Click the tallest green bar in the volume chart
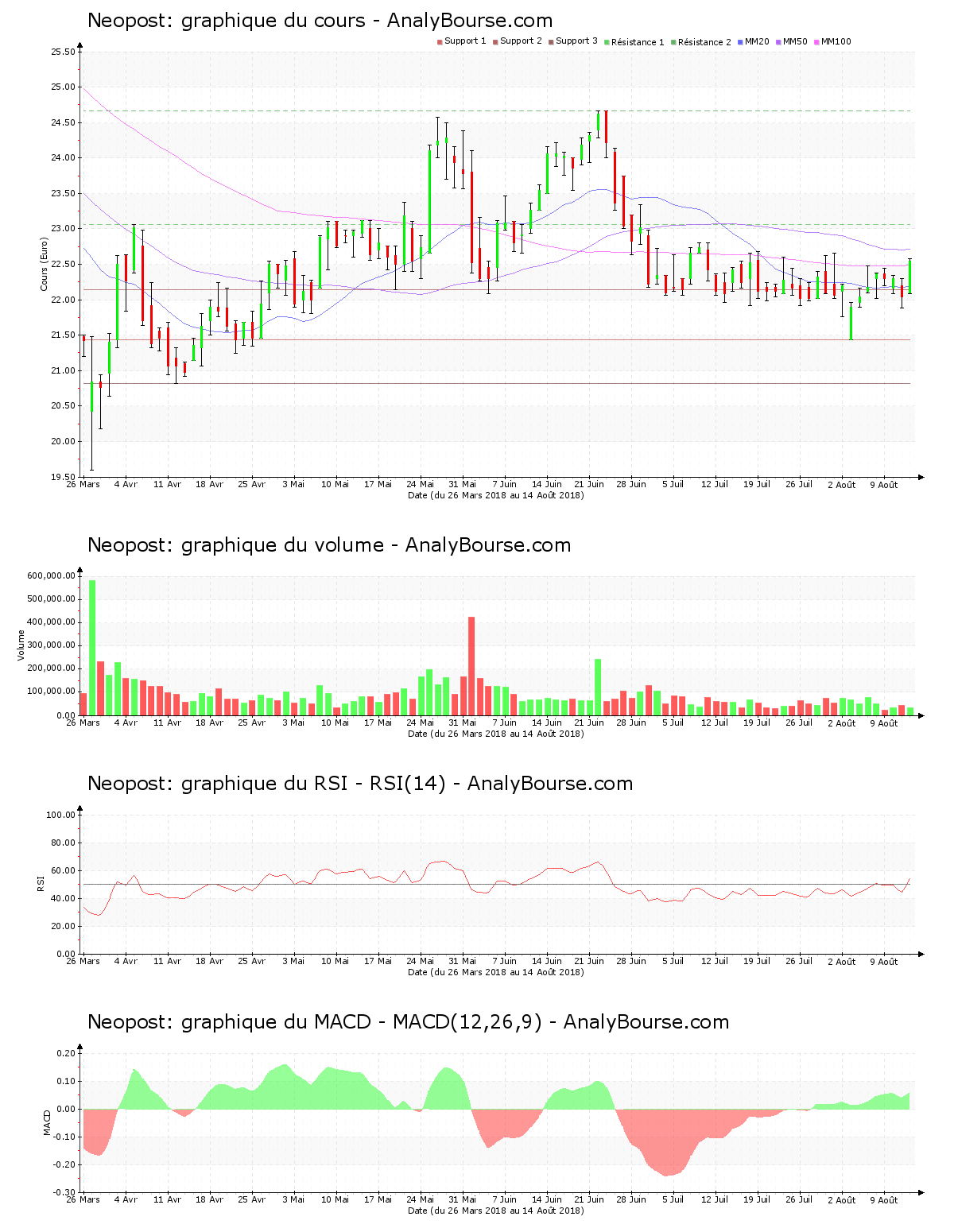 tap(92, 648)
